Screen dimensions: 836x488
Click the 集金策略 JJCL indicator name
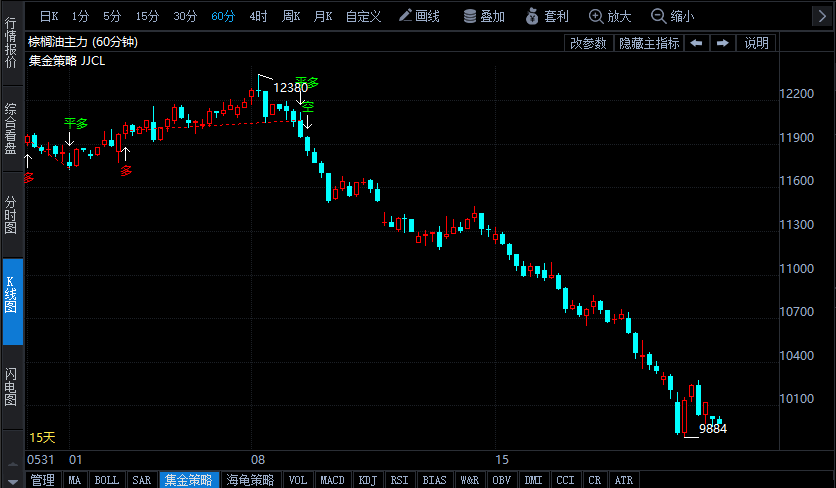[67, 61]
